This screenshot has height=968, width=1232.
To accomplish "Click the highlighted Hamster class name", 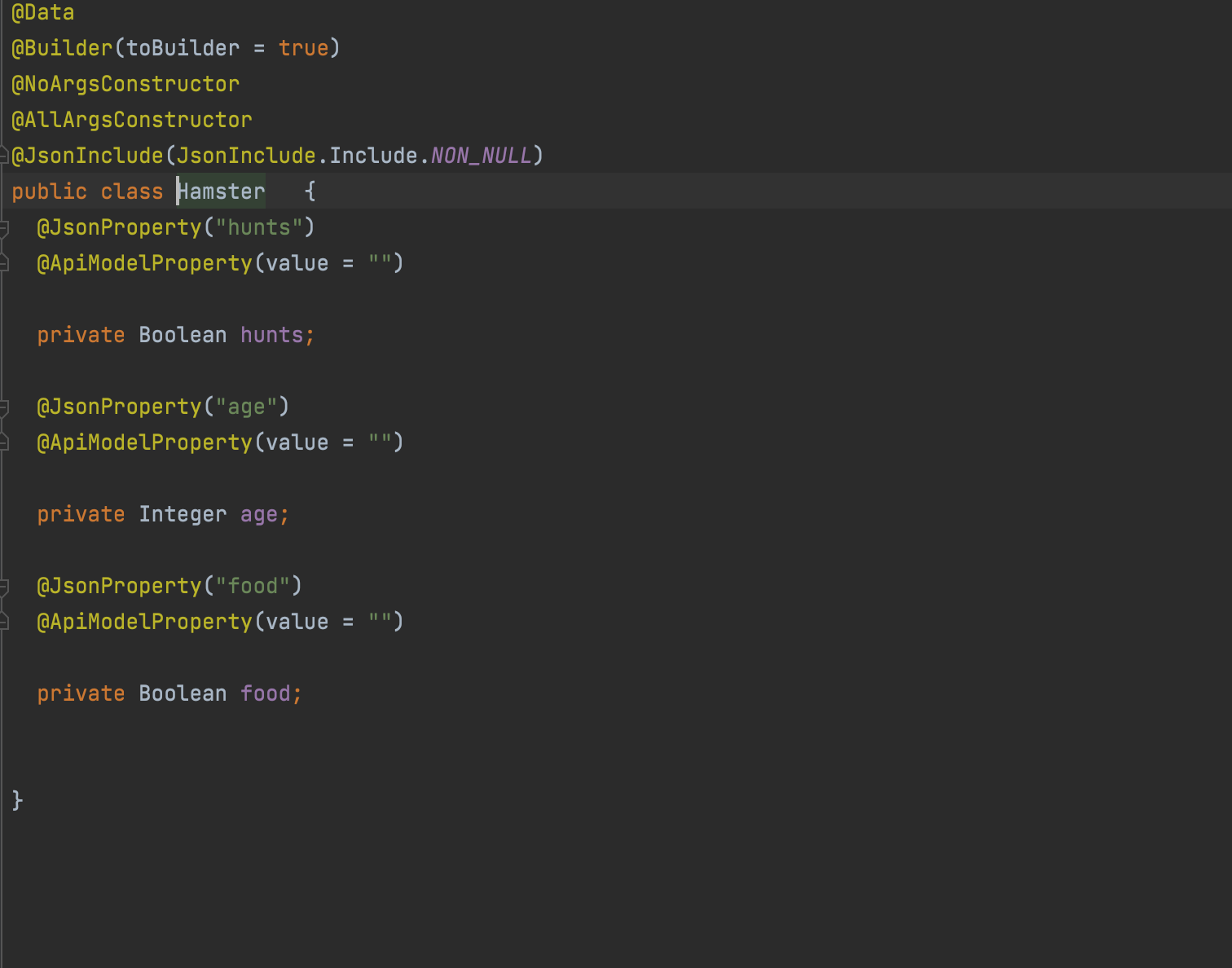I will pyautogui.click(x=221, y=191).
